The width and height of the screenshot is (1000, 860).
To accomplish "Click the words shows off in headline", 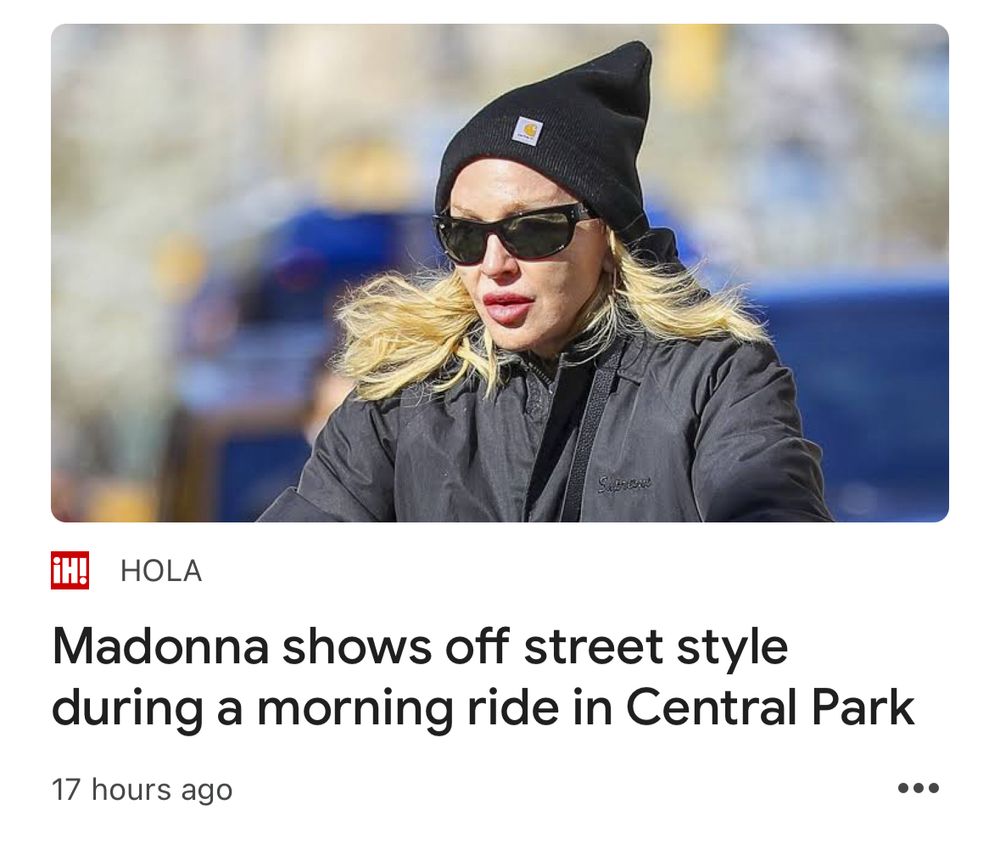I will [x=395, y=647].
